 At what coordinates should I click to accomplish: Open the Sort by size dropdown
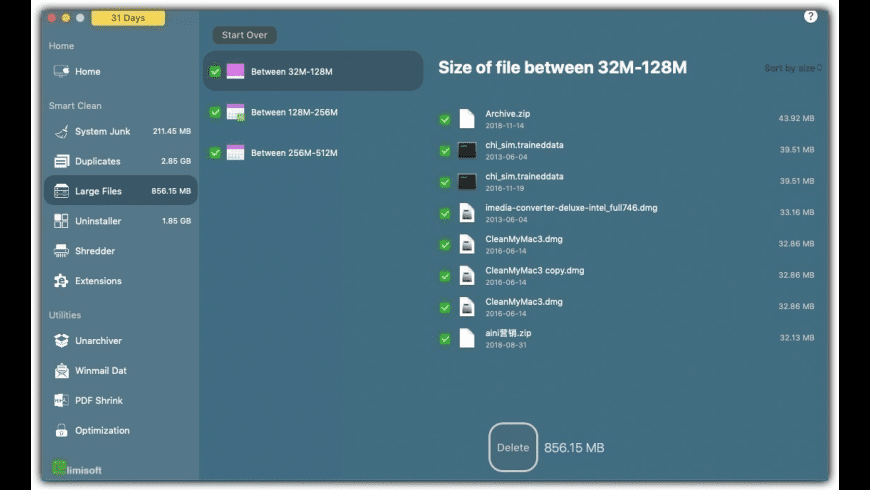pos(793,68)
